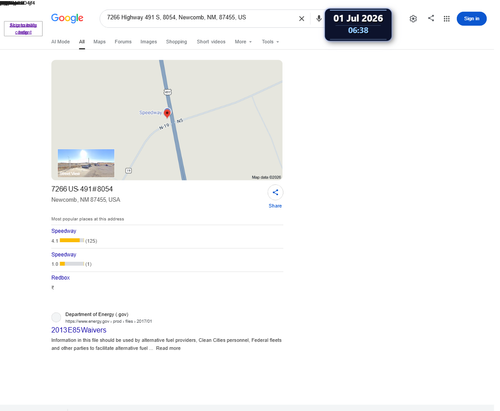Image resolution: width=500 pixels, height=411 pixels.
Task: Click Share button beside address
Action: tap(275, 197)
